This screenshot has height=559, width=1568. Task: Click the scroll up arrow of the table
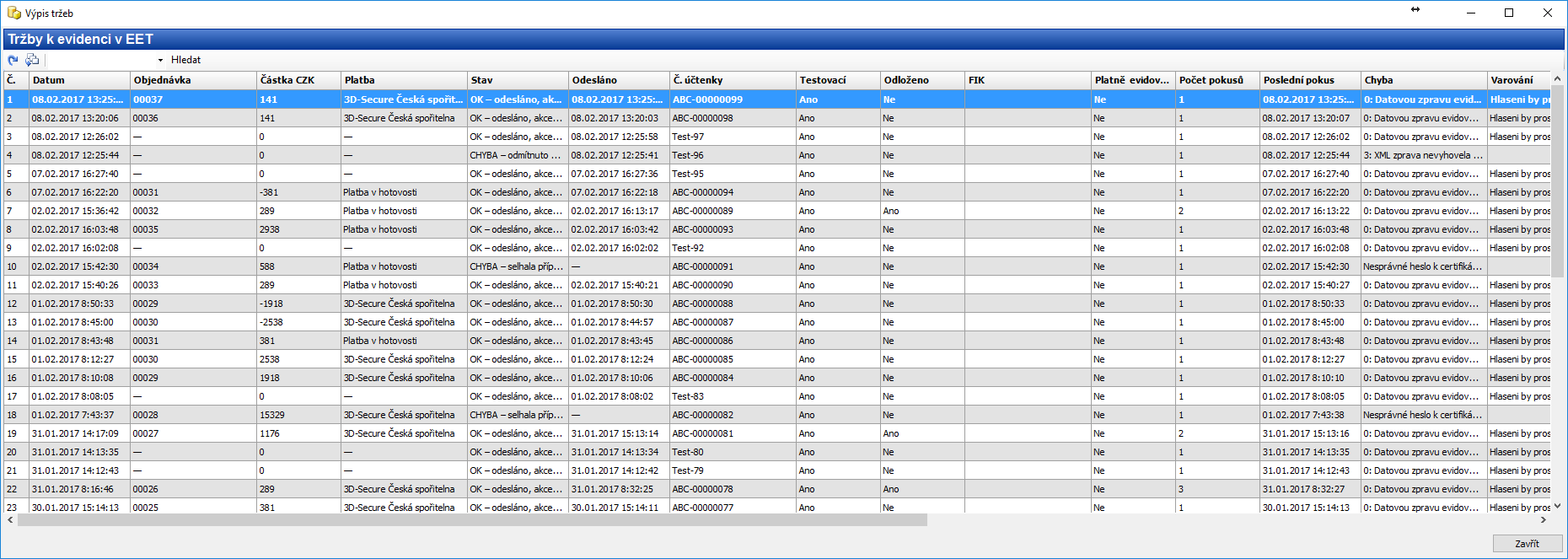coord(1557,79)
